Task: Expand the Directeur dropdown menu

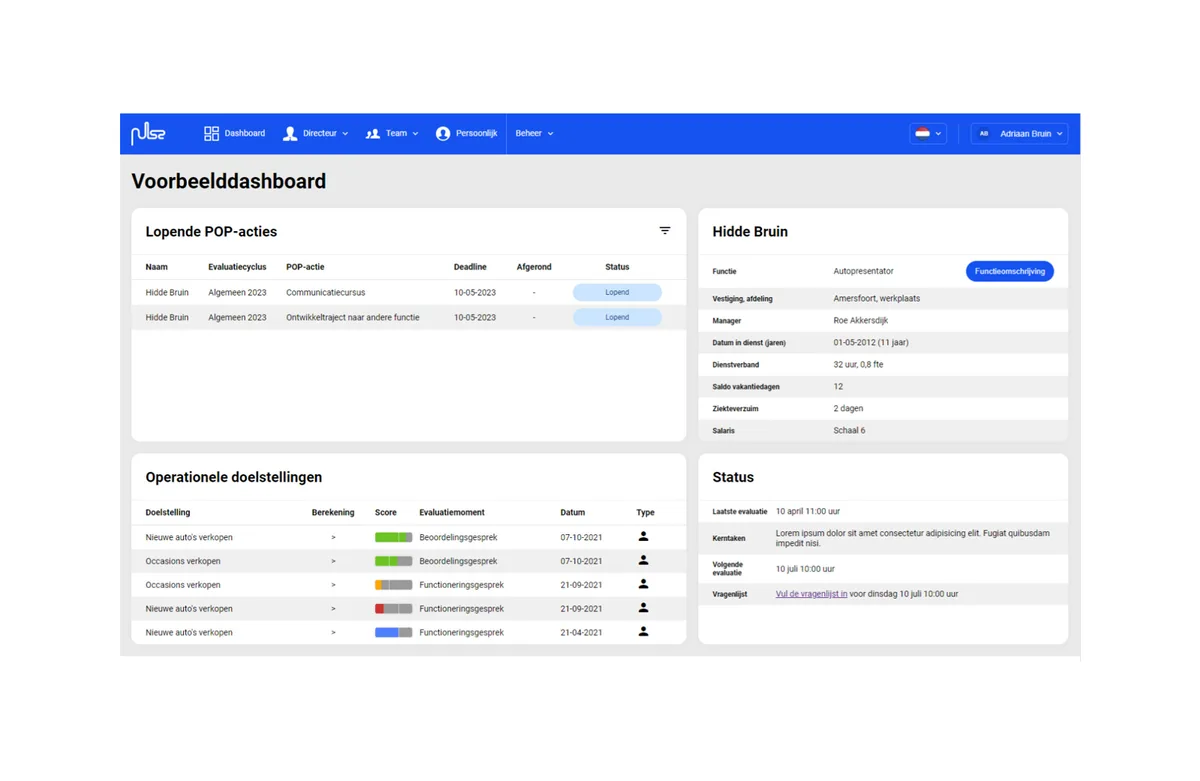Action: (x=345, y=134)
